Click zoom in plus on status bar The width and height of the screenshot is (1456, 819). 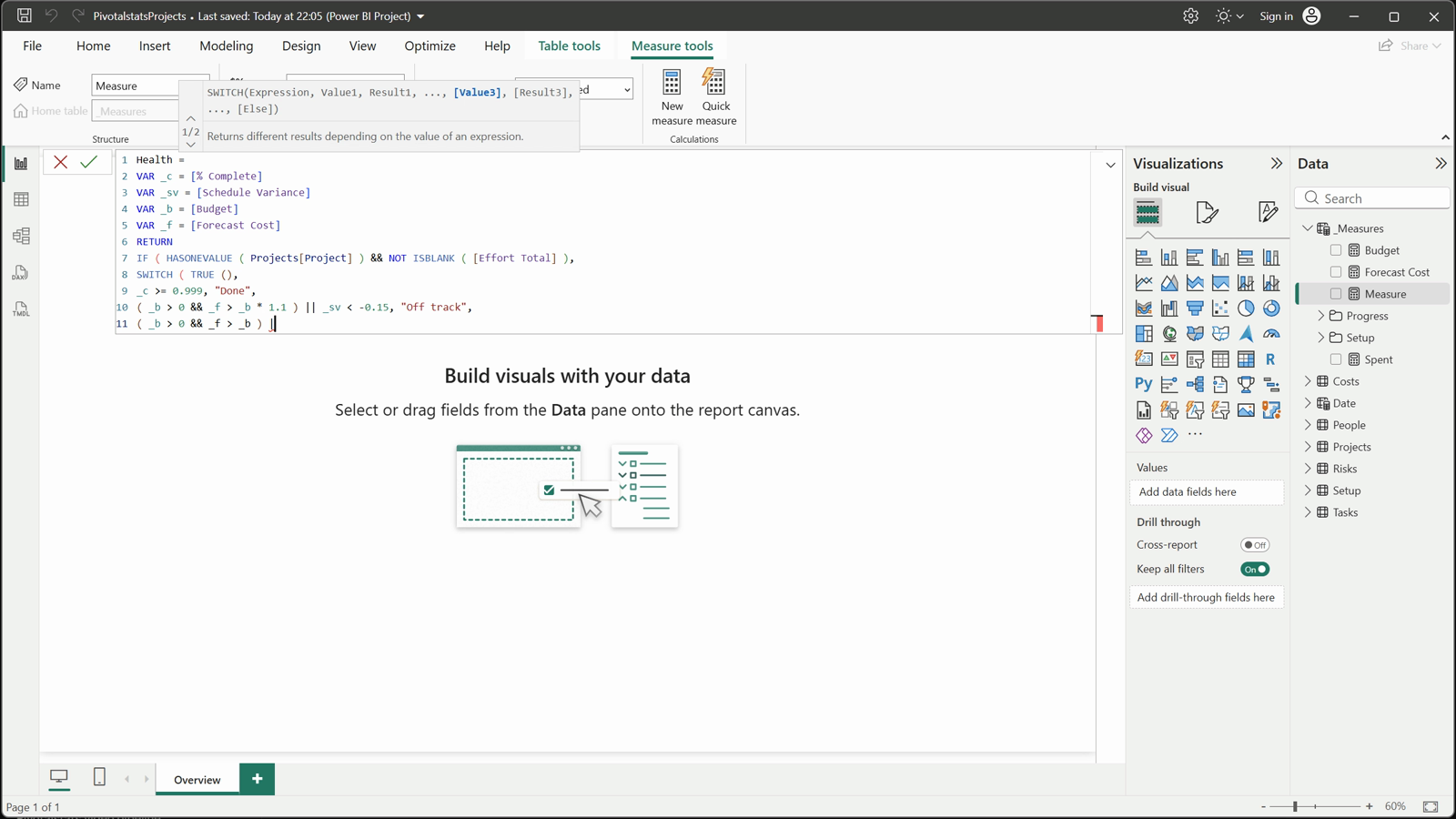(1369, 806)
